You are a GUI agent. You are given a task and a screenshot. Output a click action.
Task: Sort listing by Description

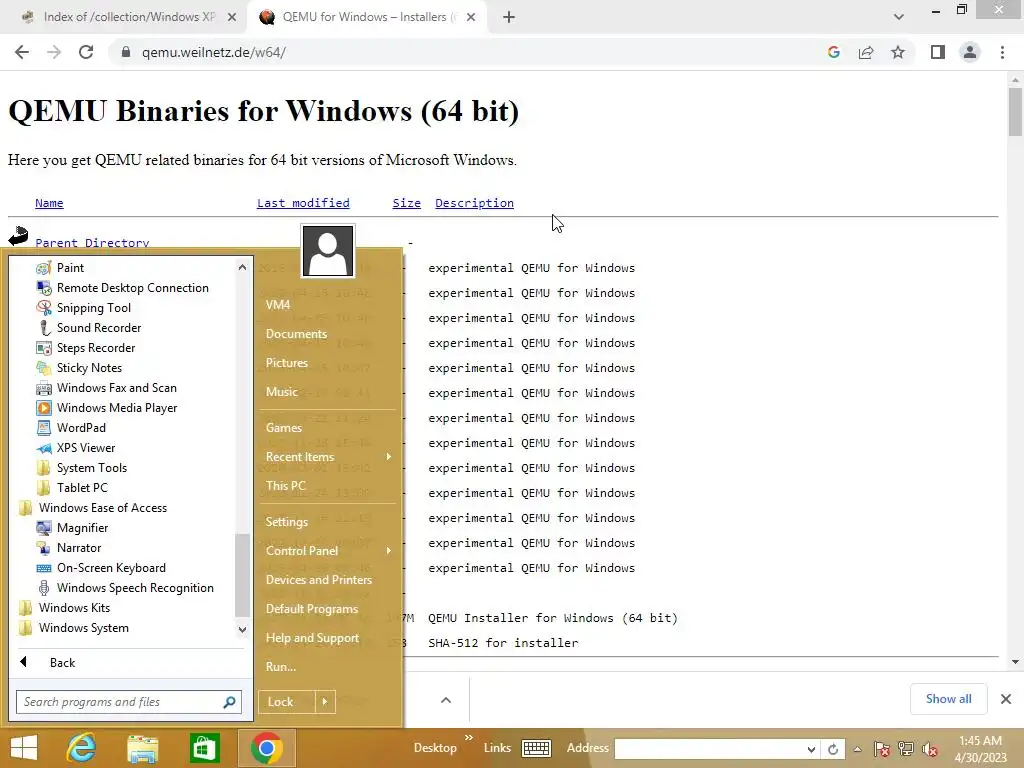point(474,203)
